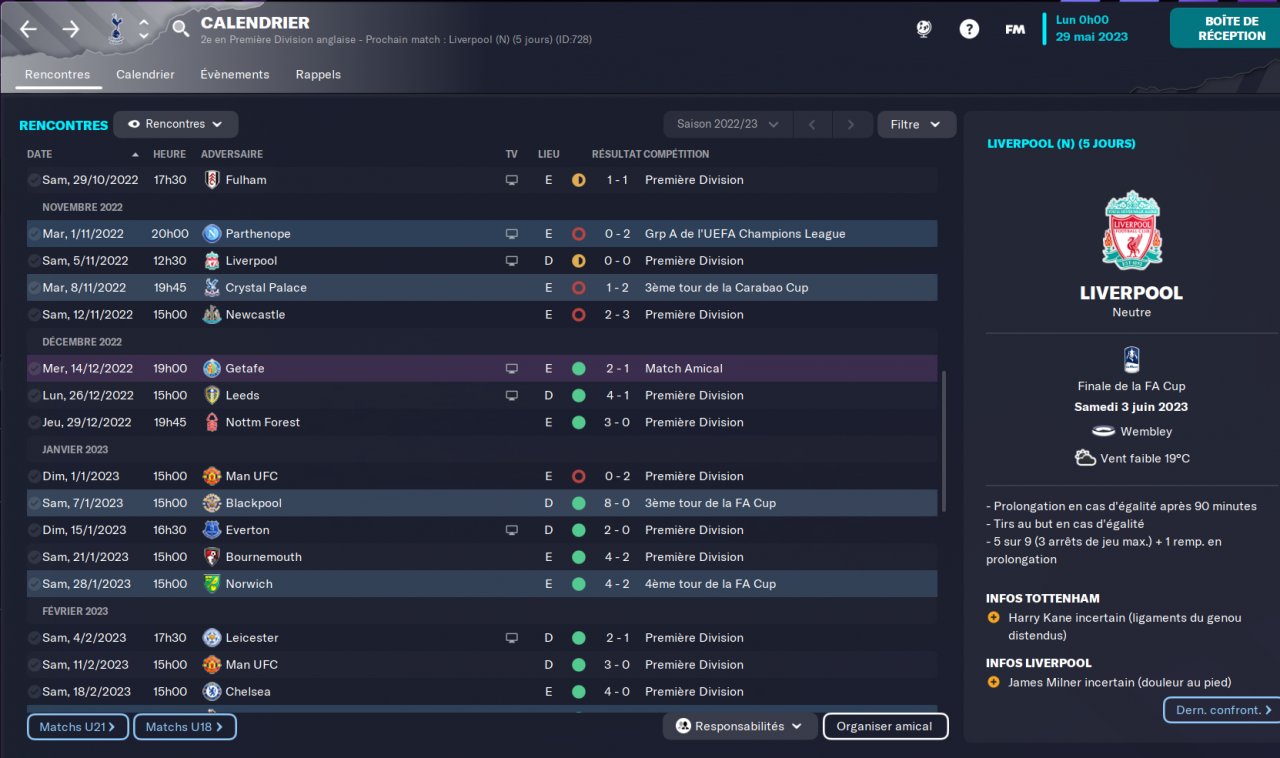Open the help question mark icon

[x=969, y=29]
